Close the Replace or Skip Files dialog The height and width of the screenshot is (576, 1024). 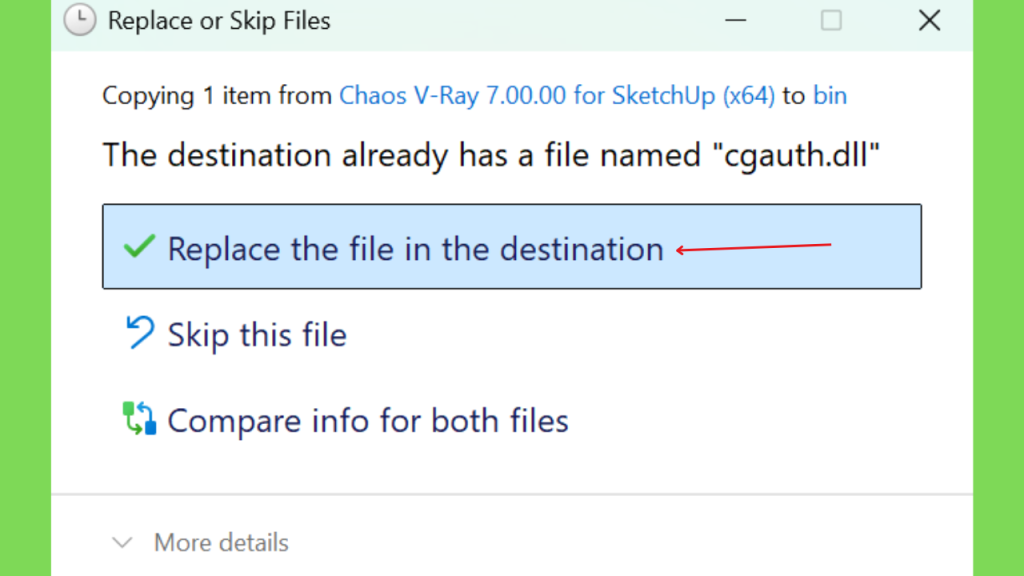[x=929, y=20]
